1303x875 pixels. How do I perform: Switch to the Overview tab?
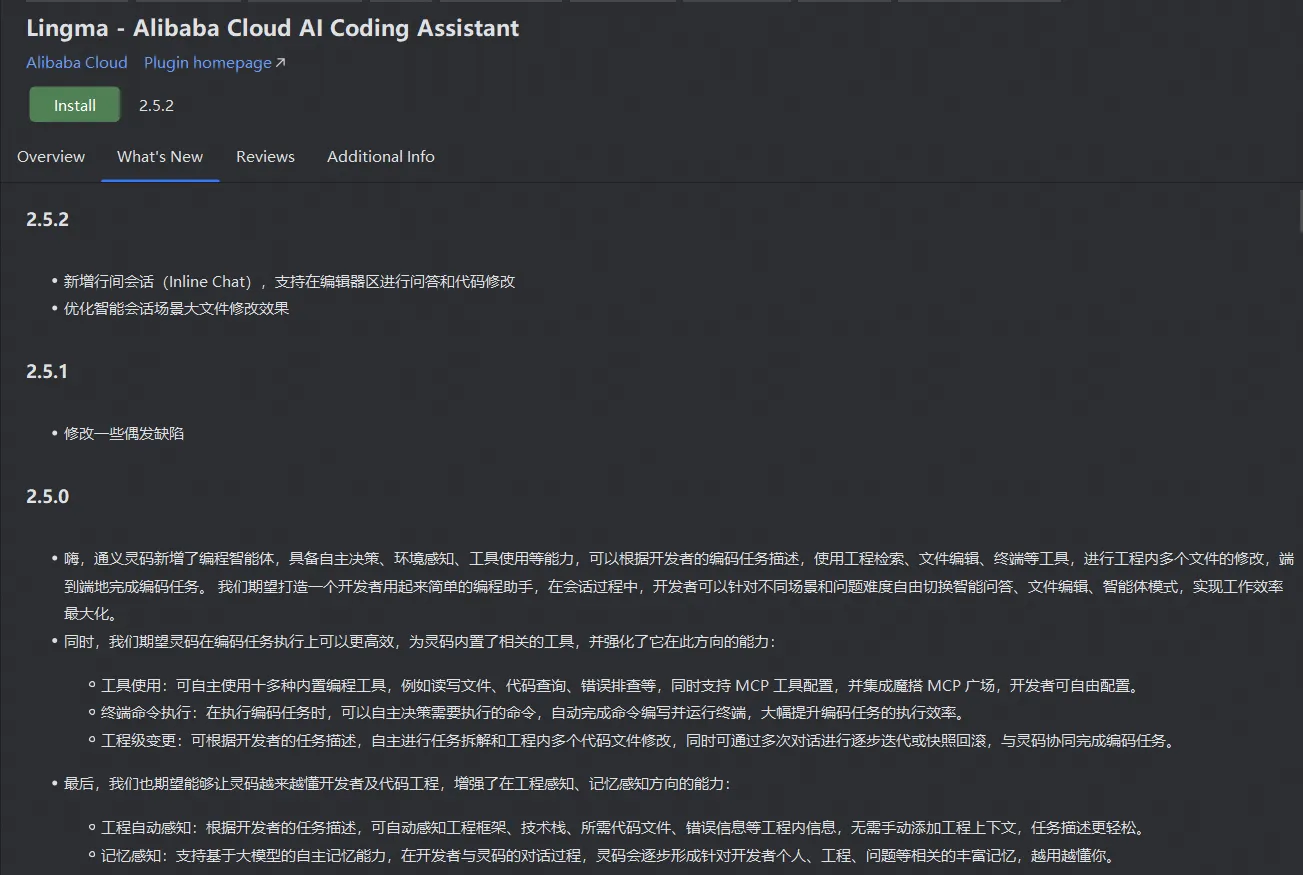coord(51,157)
